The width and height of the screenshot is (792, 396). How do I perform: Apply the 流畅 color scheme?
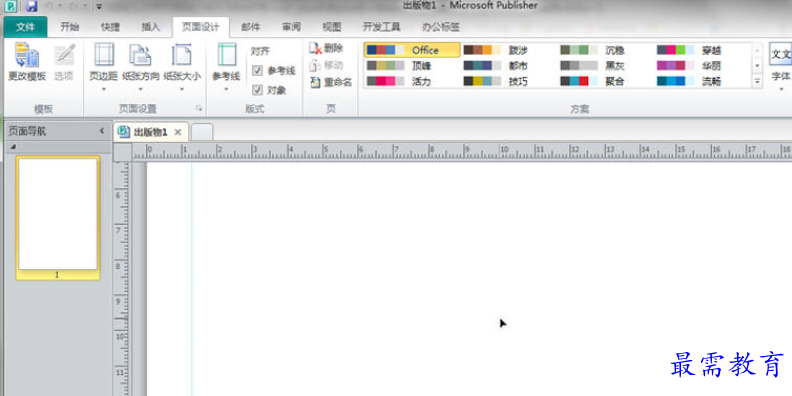(x=703, y=81)
